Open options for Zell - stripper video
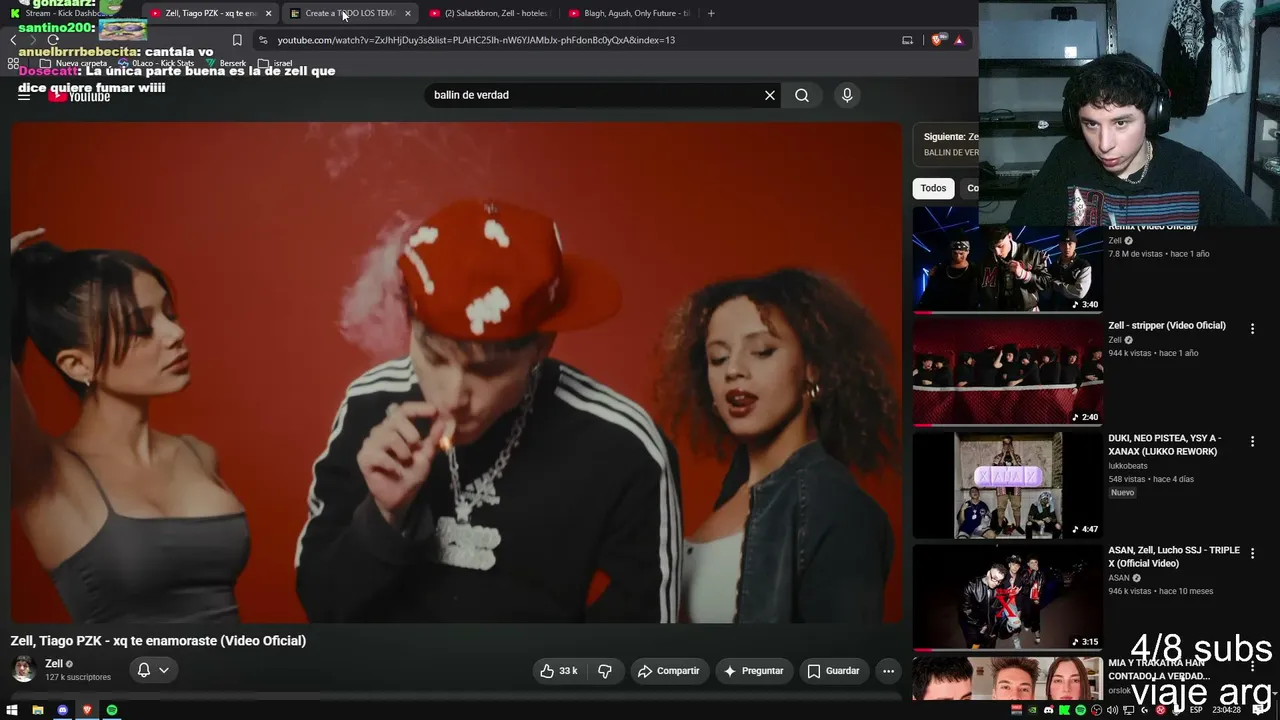The width and height of the screenshot is (1280, 720). pos(1252,328)
